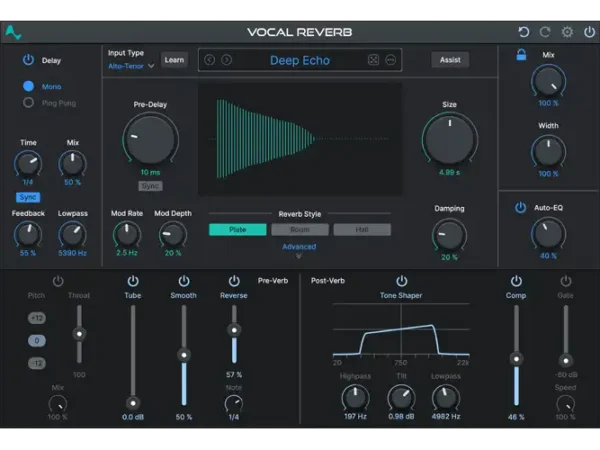The image size is (600, 450).
Task: Click the Tone Shaper Tilt knob
Action: pyautogui.click(x=401, y=398)
